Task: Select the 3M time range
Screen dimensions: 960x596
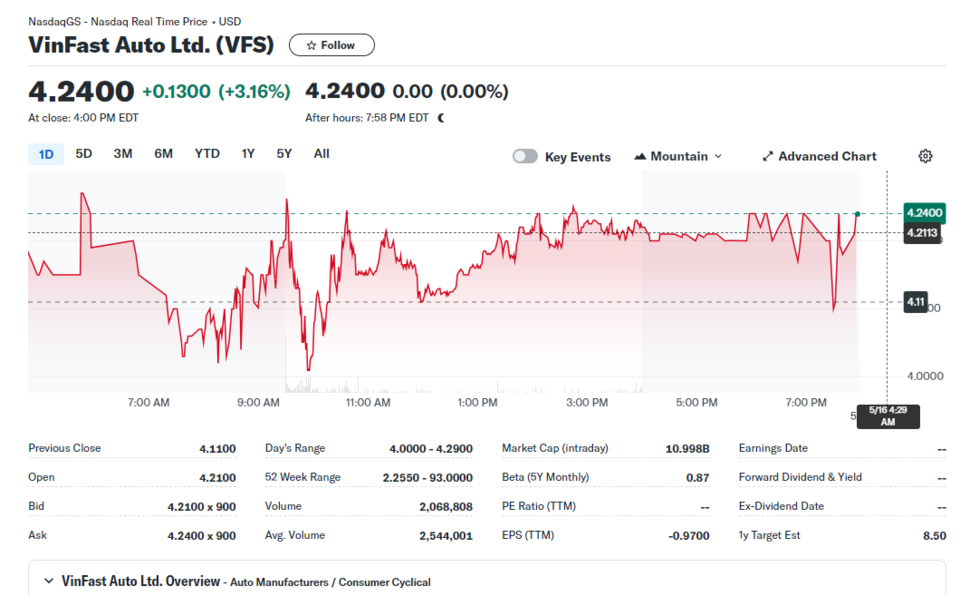Action: [122, 154]
